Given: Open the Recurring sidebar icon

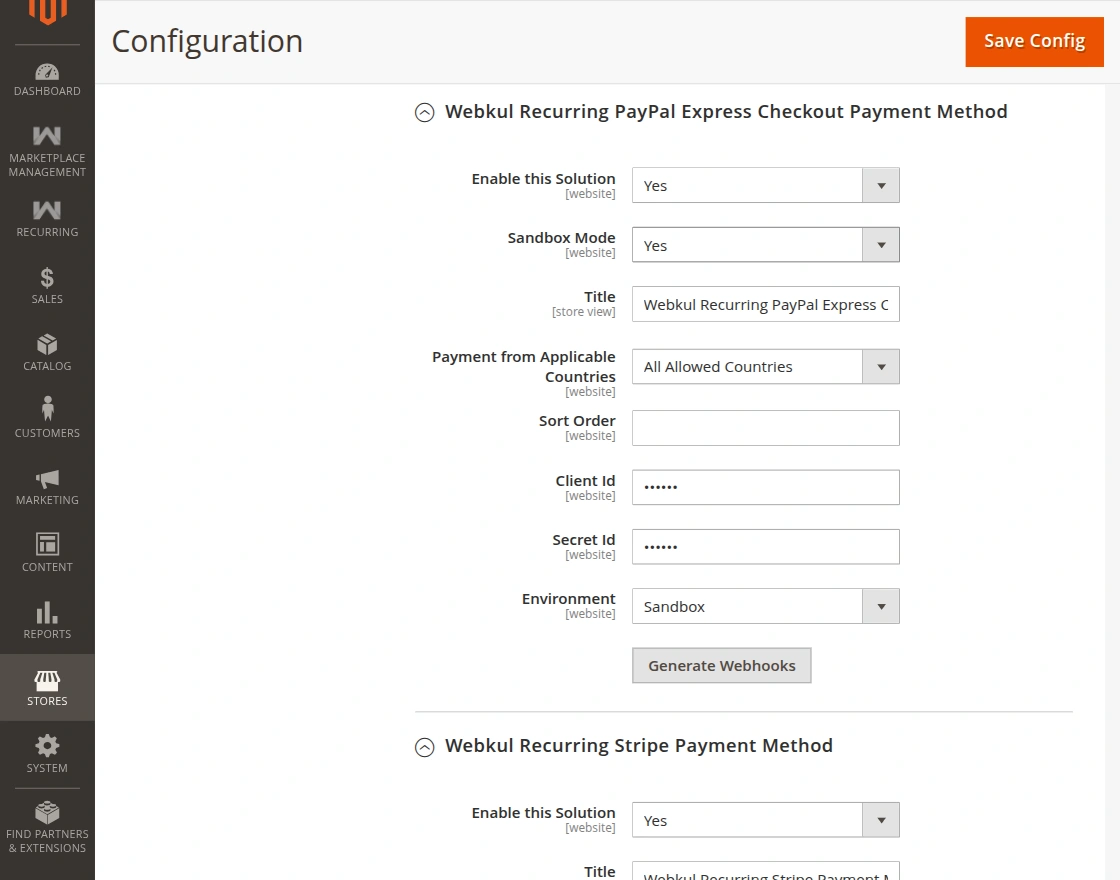Looking at the screenshot, I should point(47,210).
